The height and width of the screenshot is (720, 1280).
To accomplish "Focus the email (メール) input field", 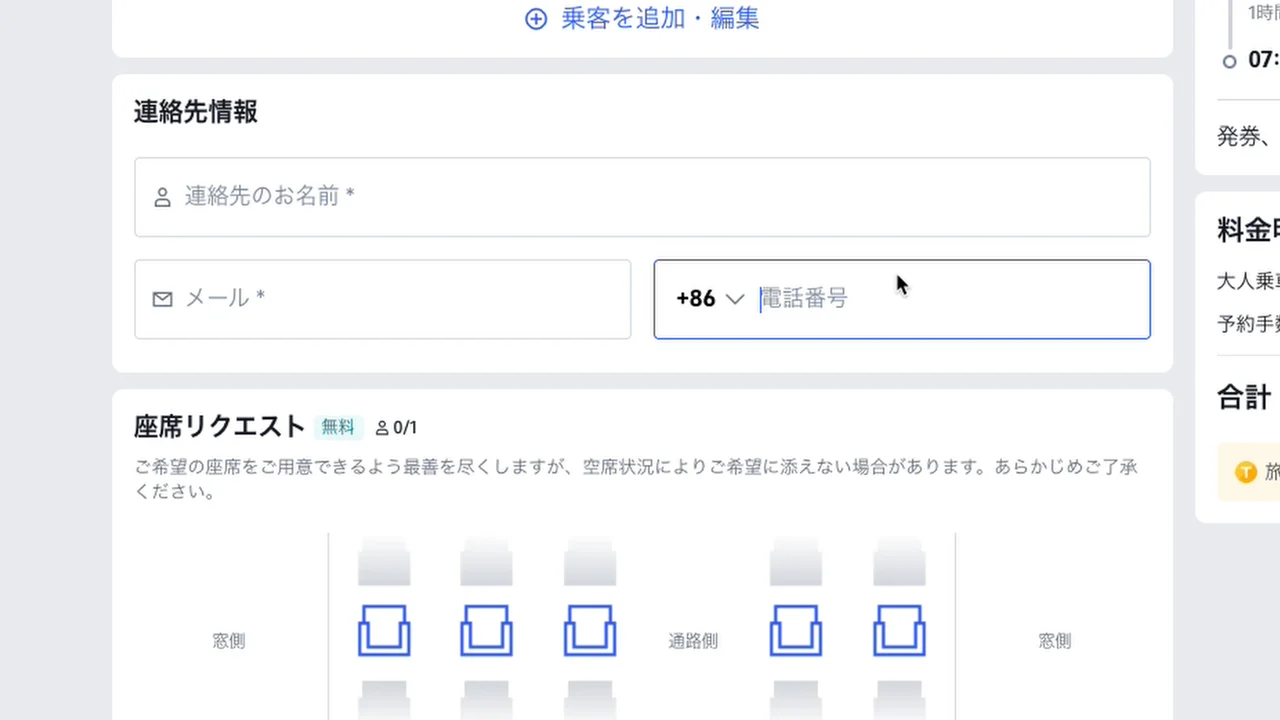I will 383,299.
